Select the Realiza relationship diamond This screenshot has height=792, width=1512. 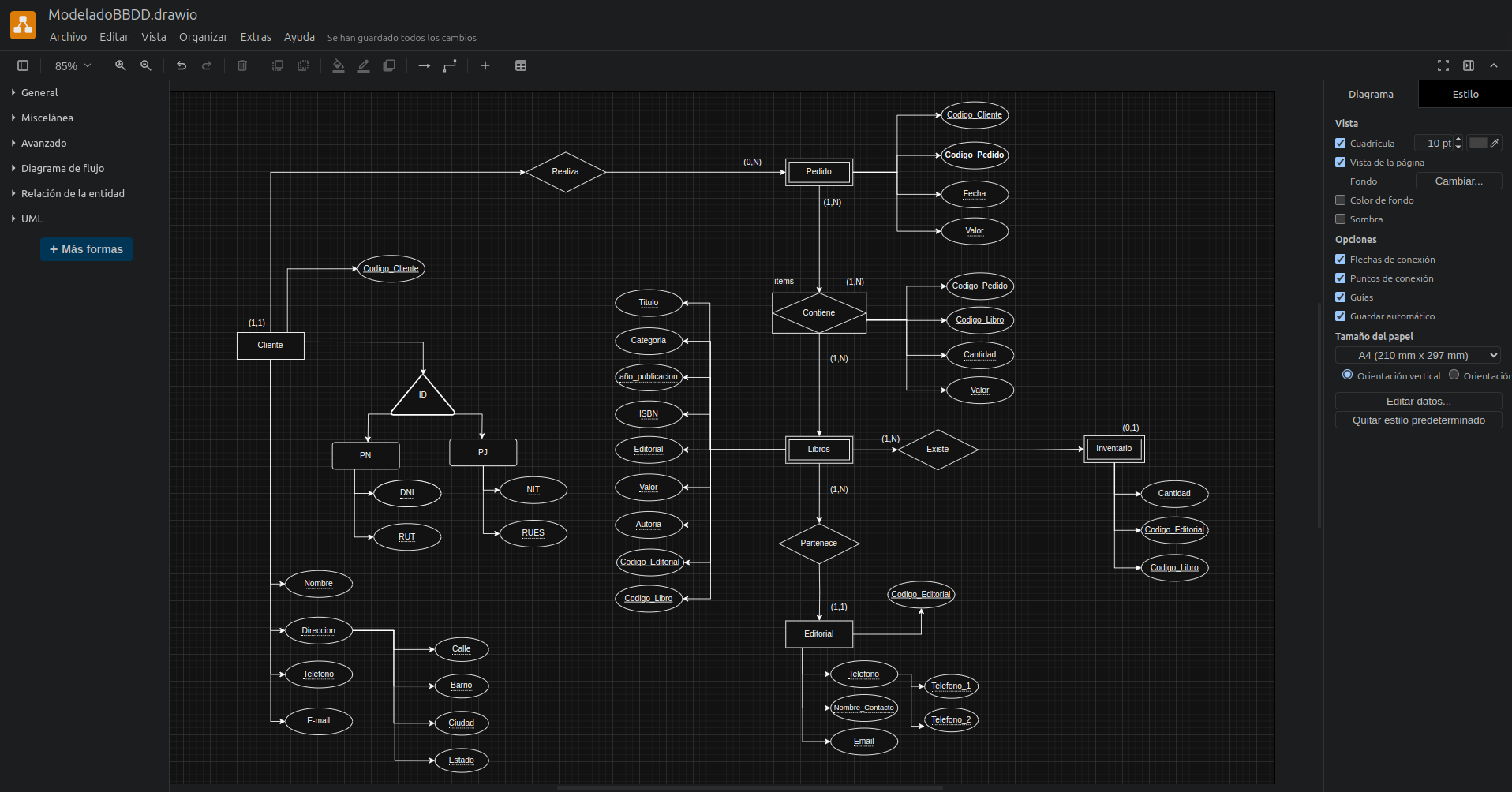pos(565,172)
